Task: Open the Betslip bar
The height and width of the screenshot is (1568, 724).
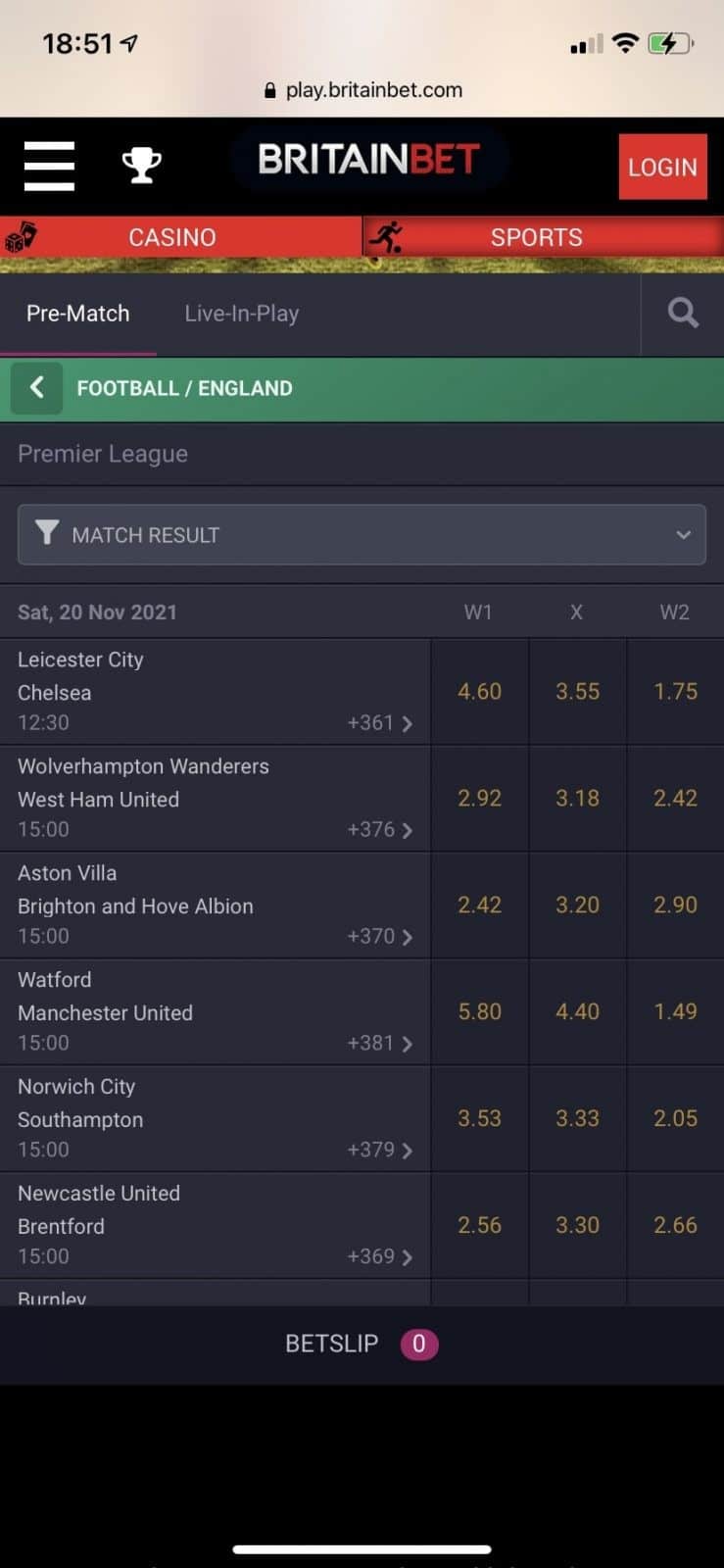Action: tap(362, 1344)
